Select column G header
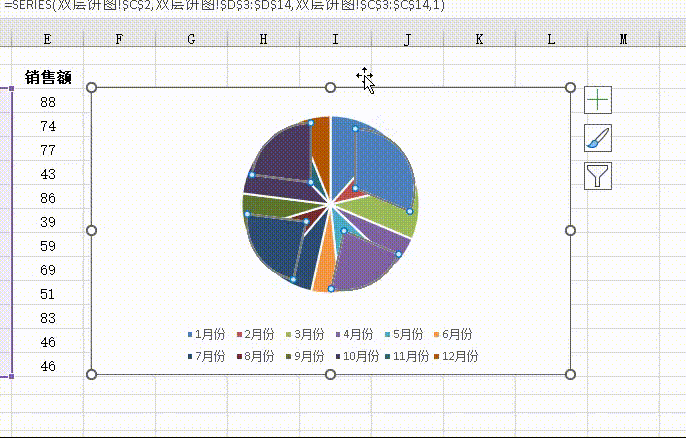 191,39
